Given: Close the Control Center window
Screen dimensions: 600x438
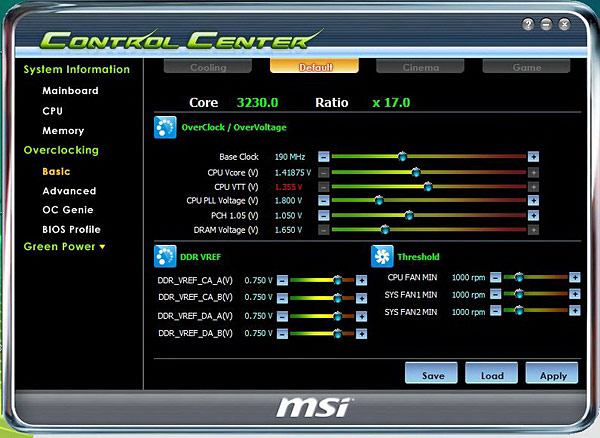Looking at the screenshot, I should tap(564, 24).
